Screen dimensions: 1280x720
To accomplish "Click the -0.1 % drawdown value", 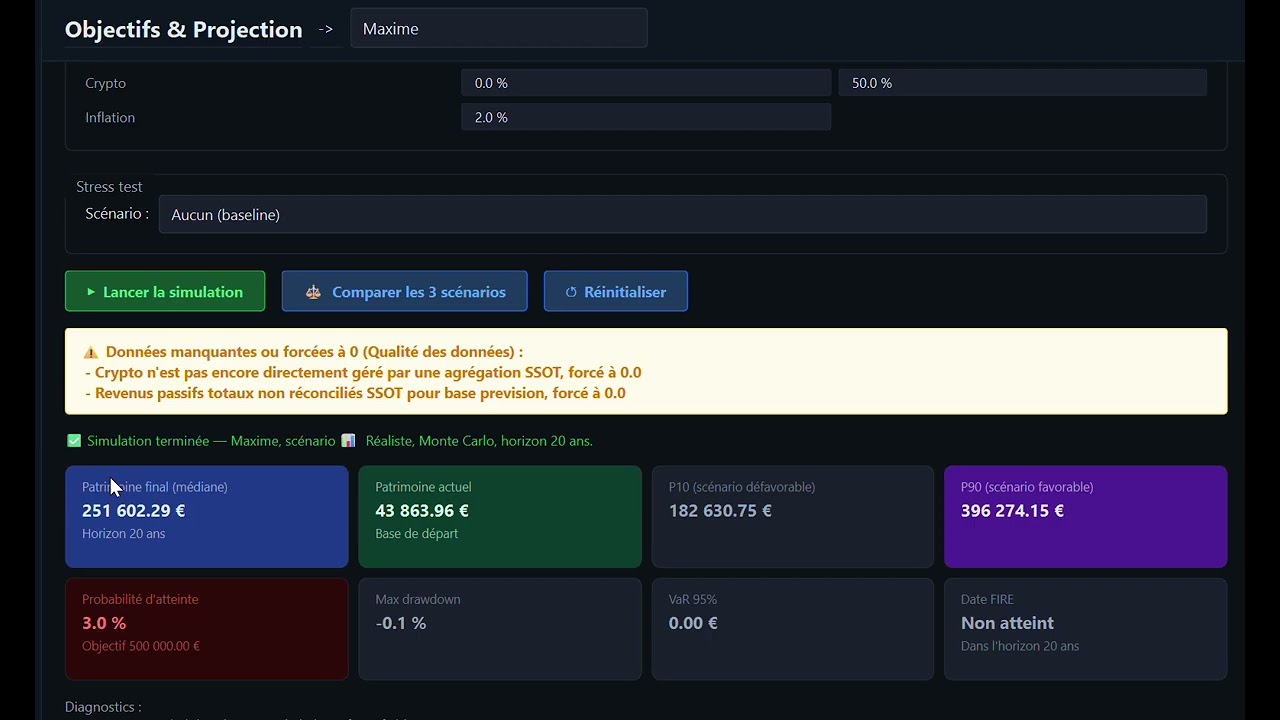I will pos(401,623).
